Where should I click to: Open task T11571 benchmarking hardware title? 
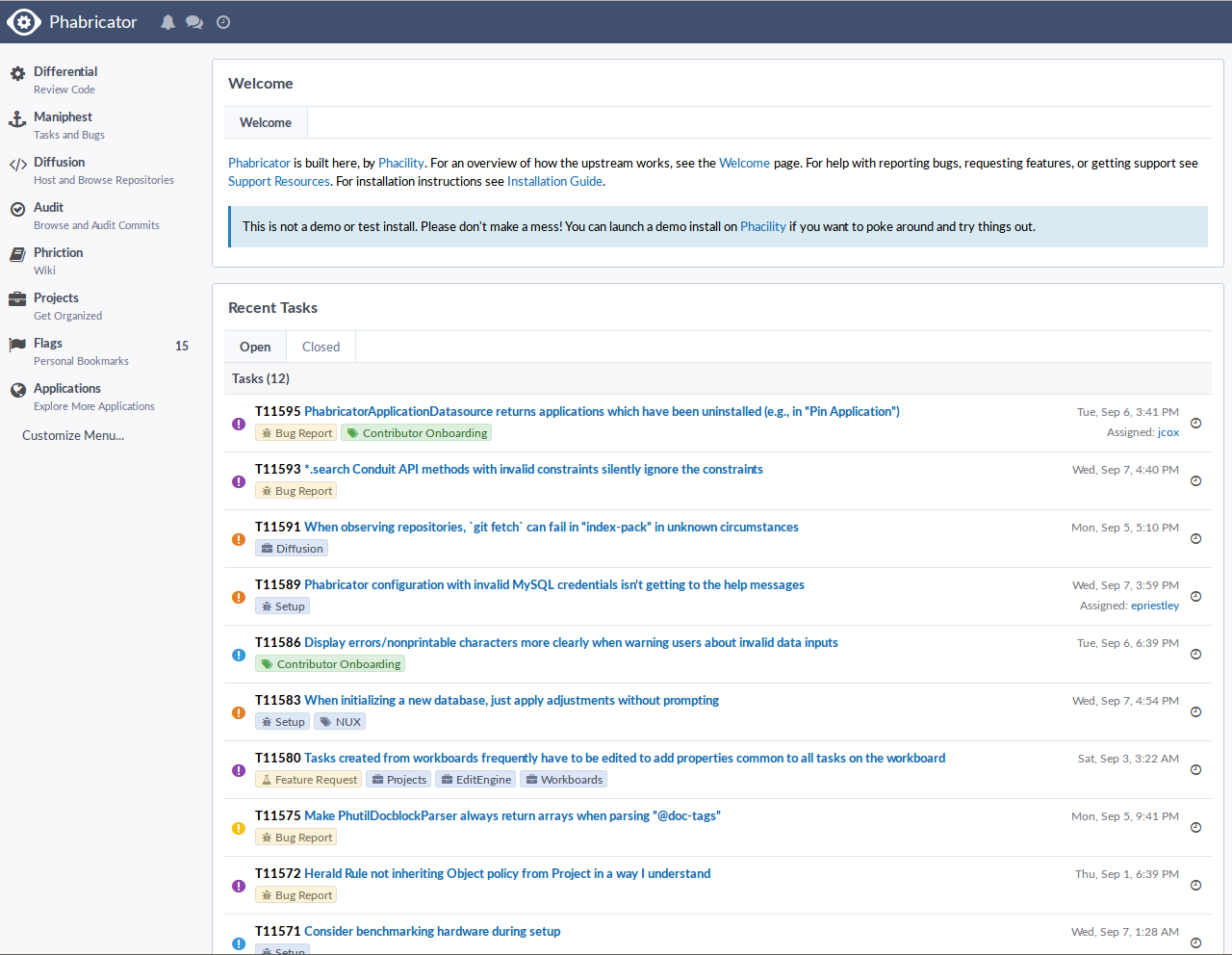coord(432,931)
